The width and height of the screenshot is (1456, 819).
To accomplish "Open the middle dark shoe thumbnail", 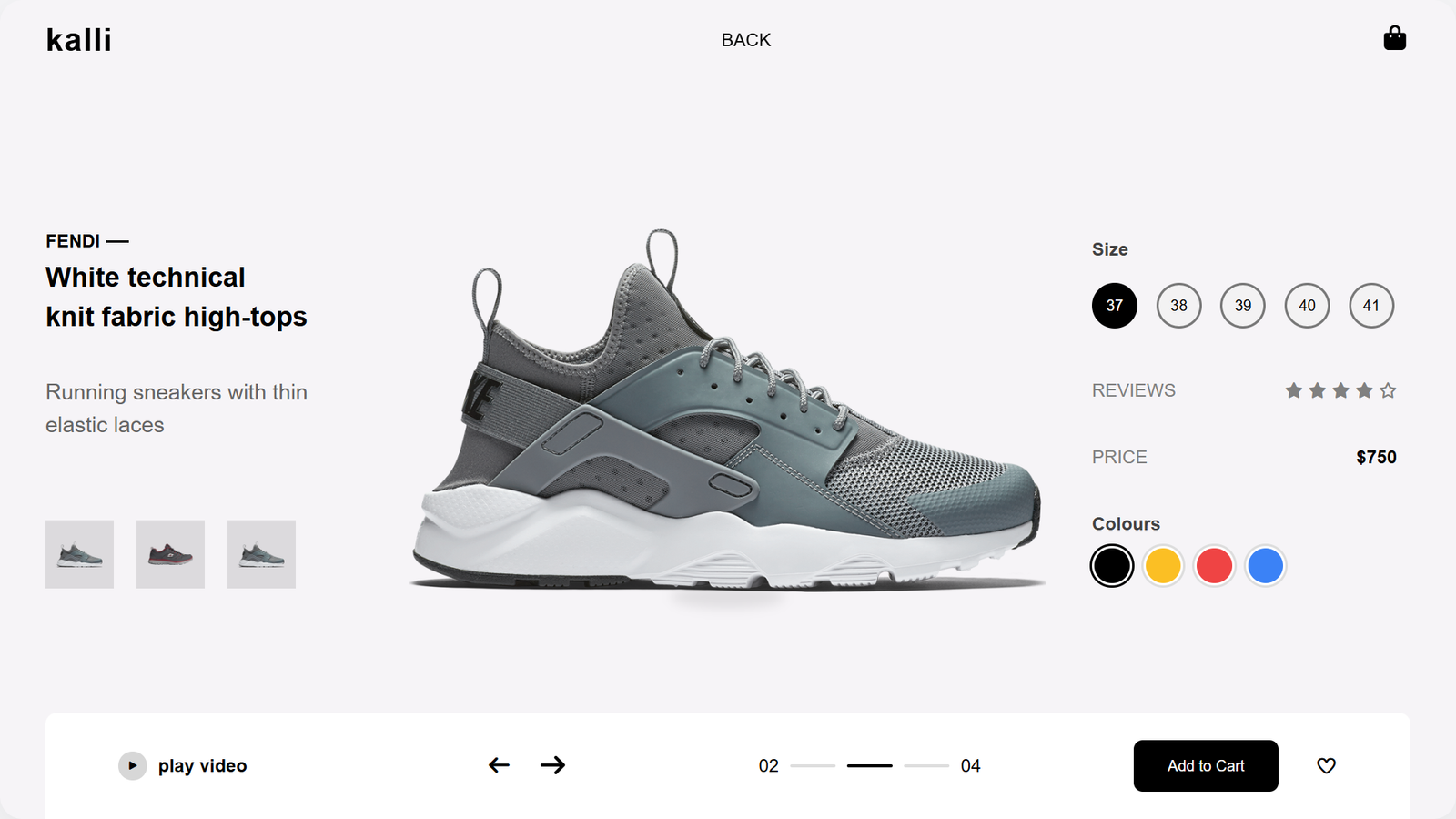I will (170, 554).
